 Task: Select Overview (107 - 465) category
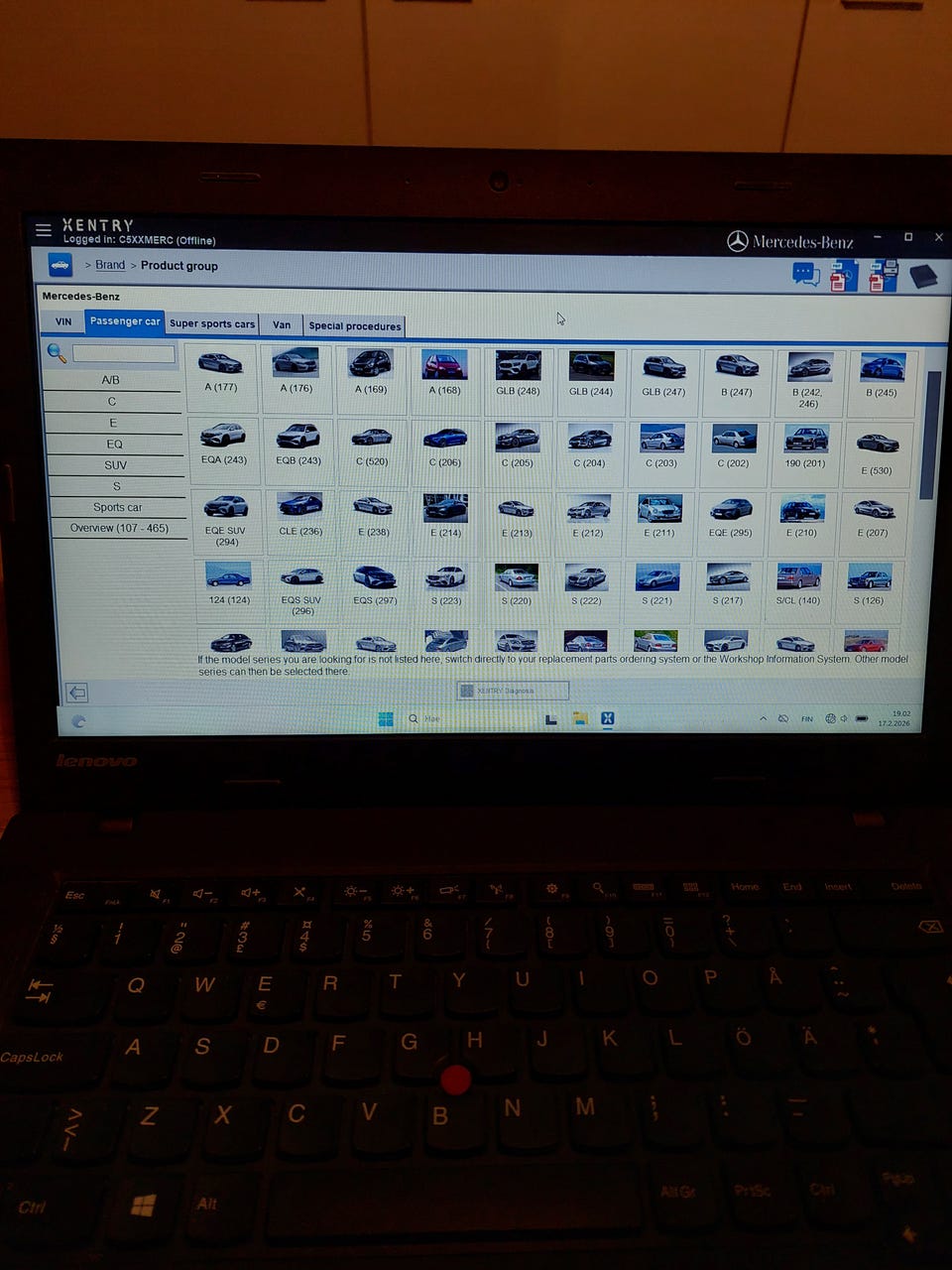pyautogui.click(x=119, y=528)
